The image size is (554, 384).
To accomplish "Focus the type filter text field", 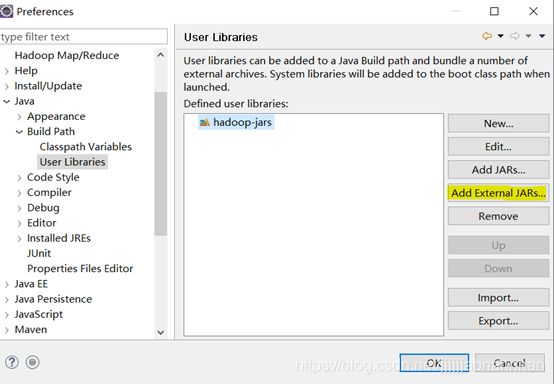I will tap(83, 37).
